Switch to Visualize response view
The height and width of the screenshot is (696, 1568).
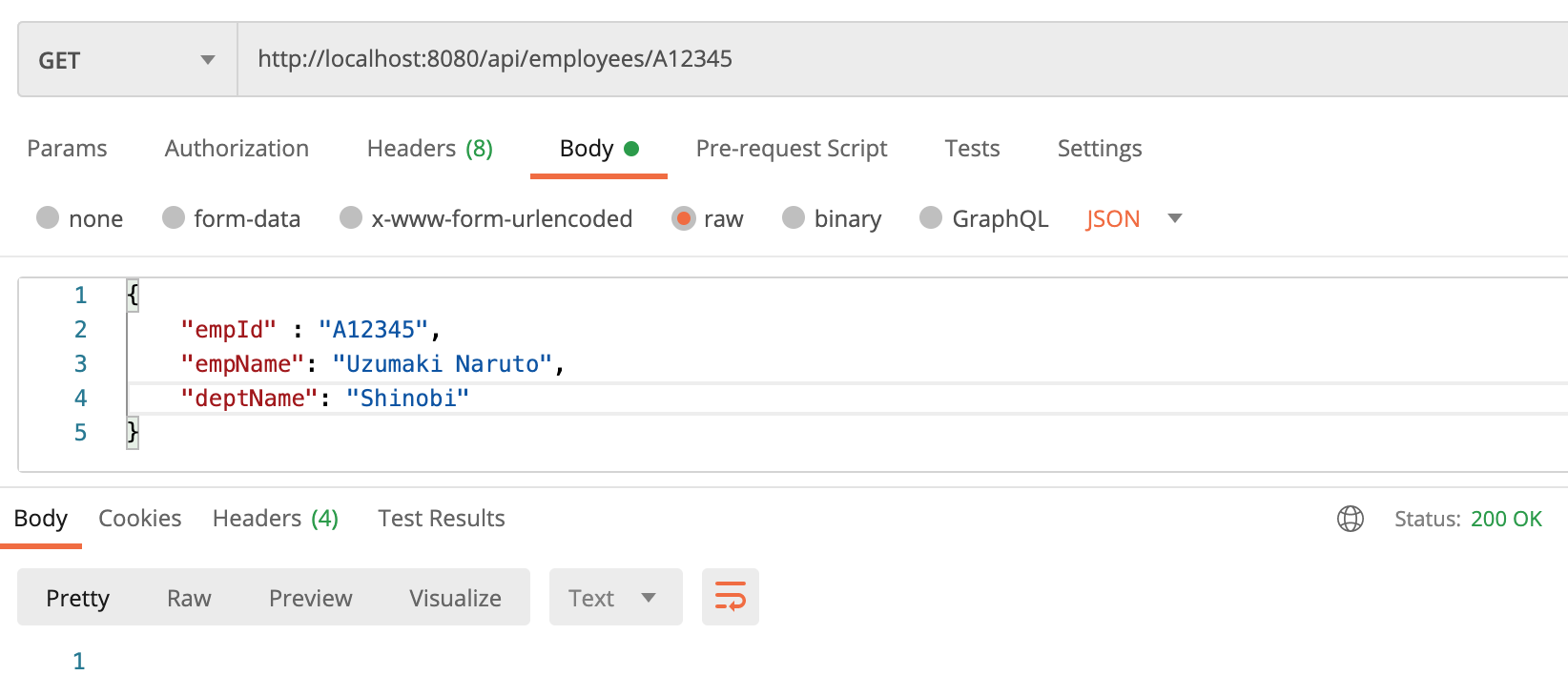click(x=455, y=598)
